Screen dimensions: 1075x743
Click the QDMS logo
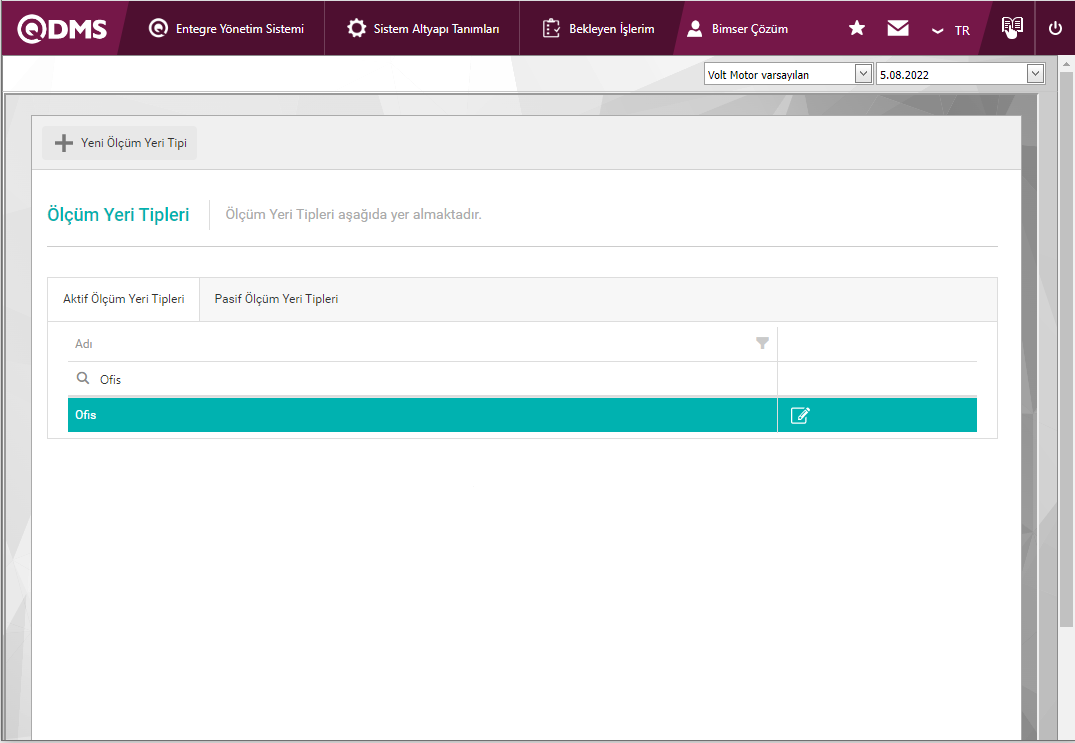62,29
